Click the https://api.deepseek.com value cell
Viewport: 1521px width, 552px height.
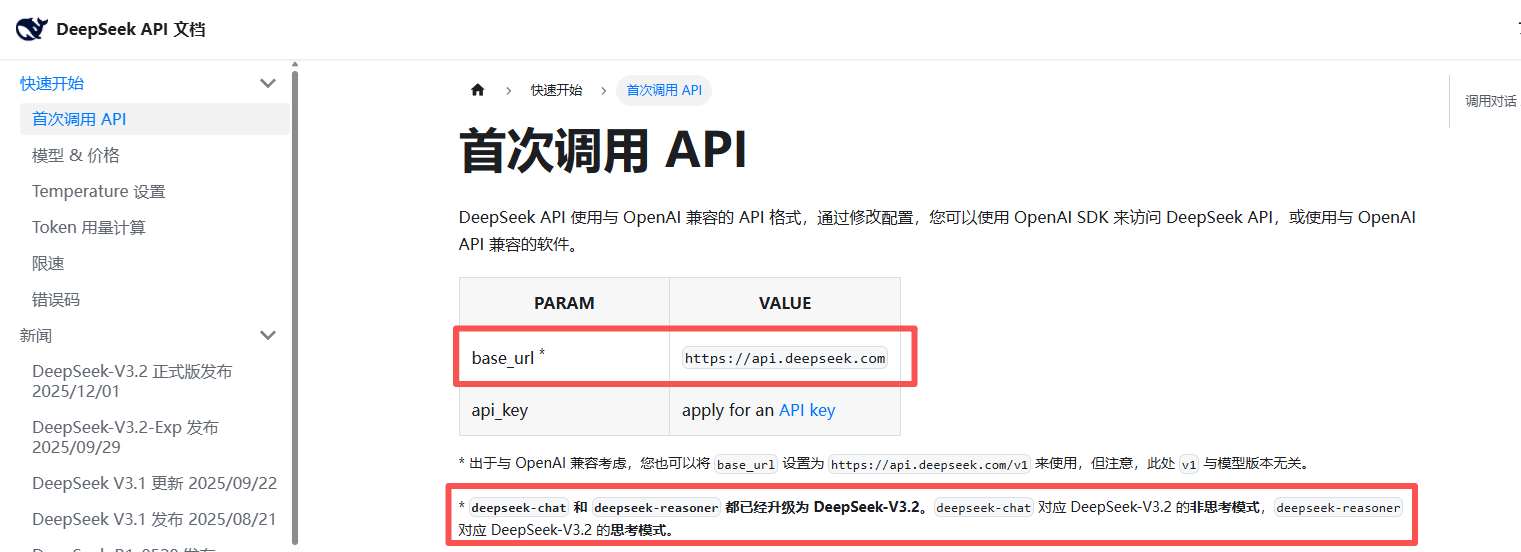point(785,358)
